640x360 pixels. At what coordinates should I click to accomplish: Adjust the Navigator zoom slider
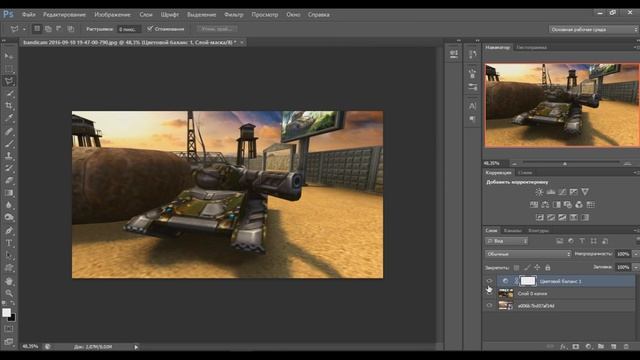tap(565, 163)
